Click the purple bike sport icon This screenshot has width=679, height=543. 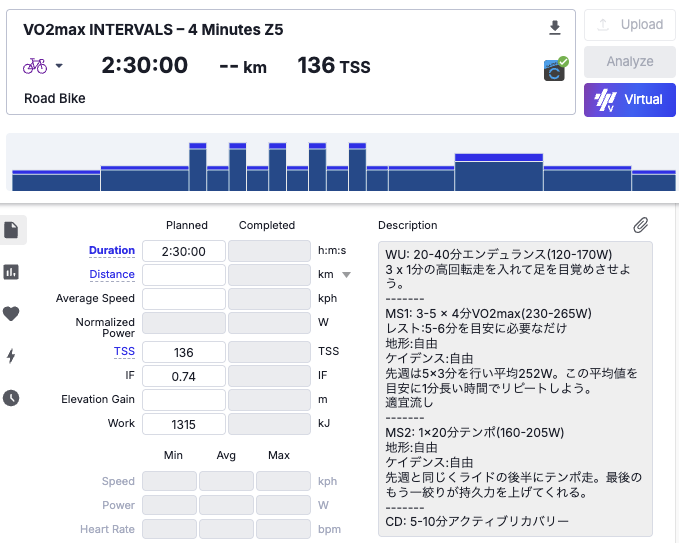[35, 66]
